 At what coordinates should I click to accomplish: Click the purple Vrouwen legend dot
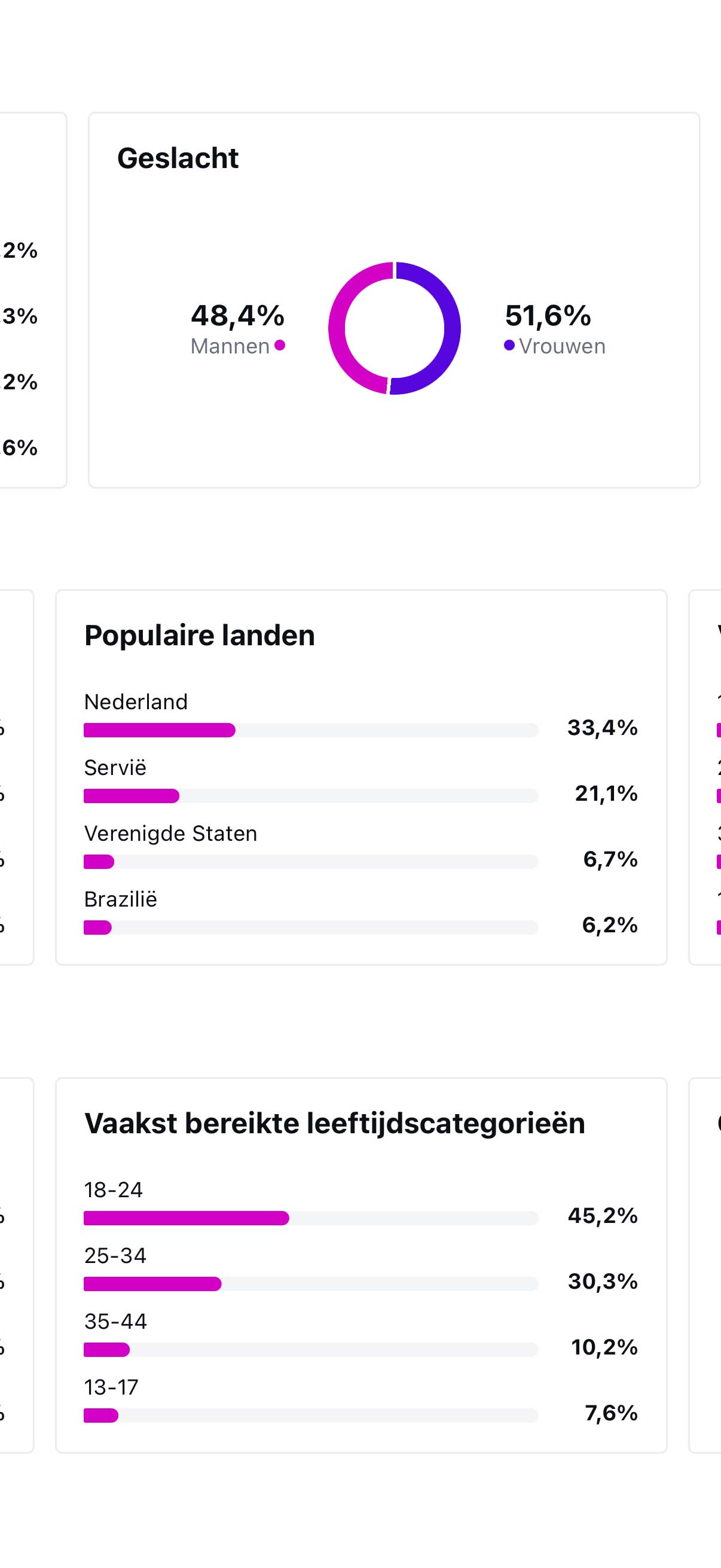(509, 346)
